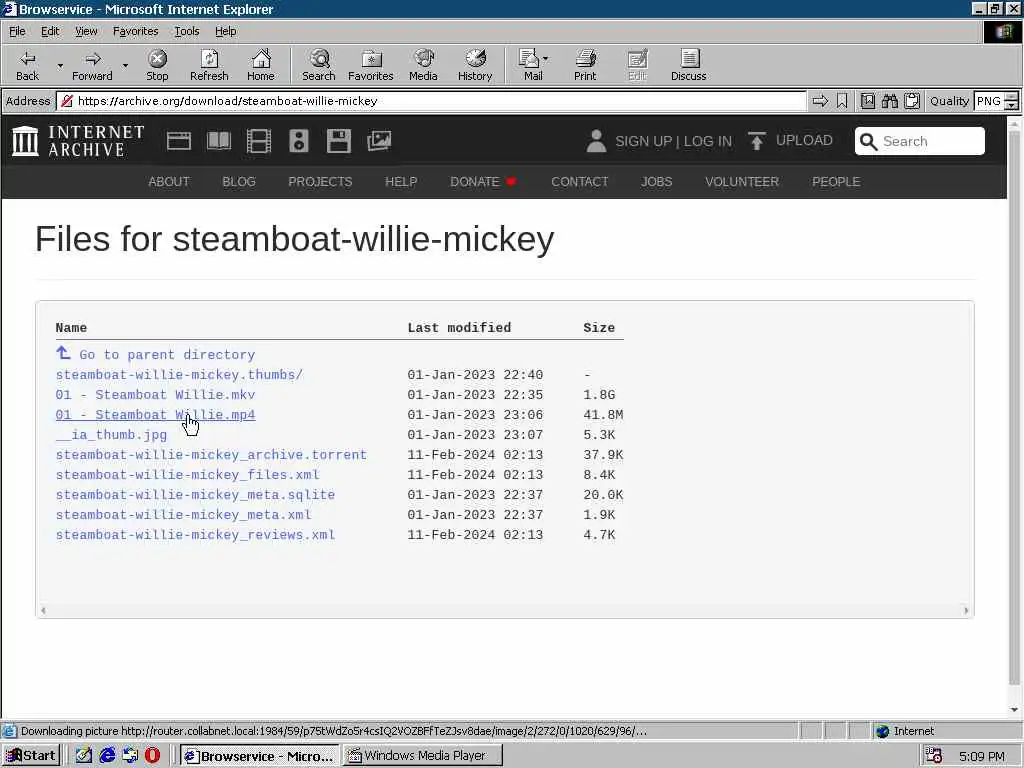Image resolution: width=1024 pixels, height=768 pixels.
Task: Go to the Home page icon
Action: pyautogui.click(x=261, y=65)
